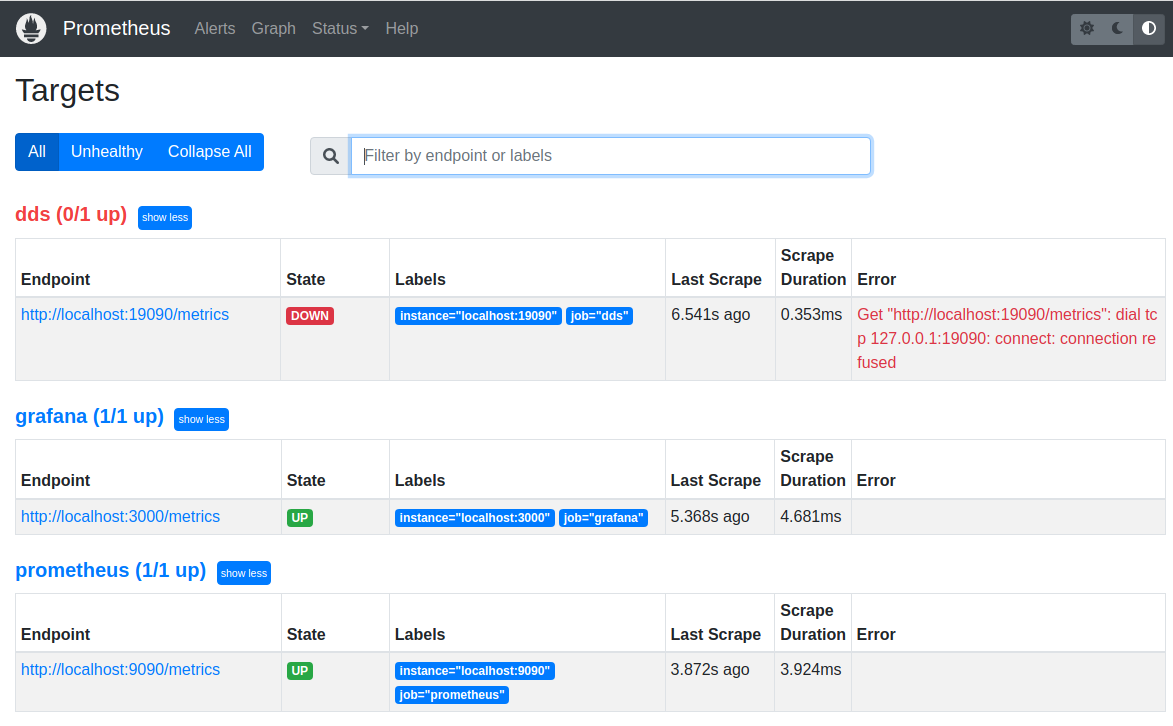Select browser-preferred theme contrast icon

pos(1148,28)
